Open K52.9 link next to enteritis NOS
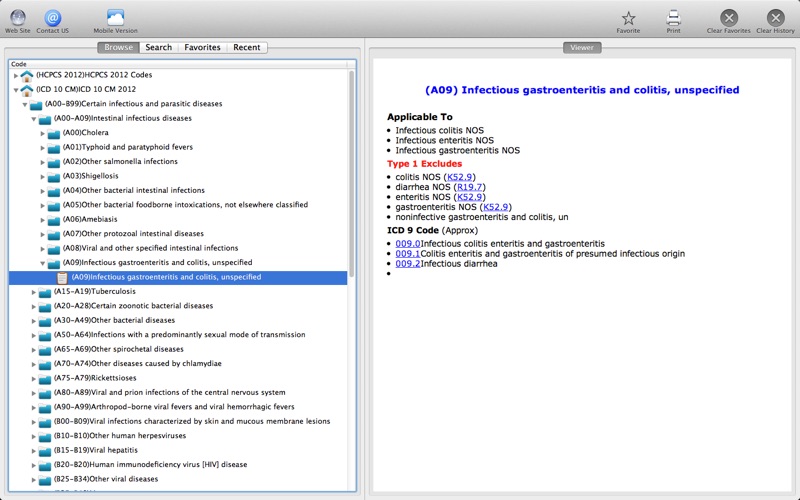Image resolution: width=800 pixels, height=500 pixels. tap(469, 197)
